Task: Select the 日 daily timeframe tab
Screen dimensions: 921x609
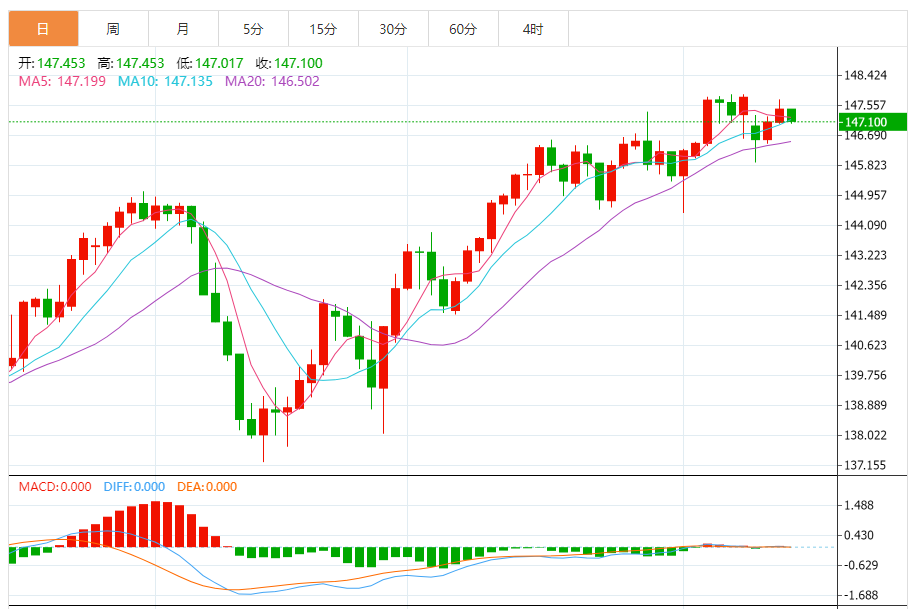Action: [43, 29]
